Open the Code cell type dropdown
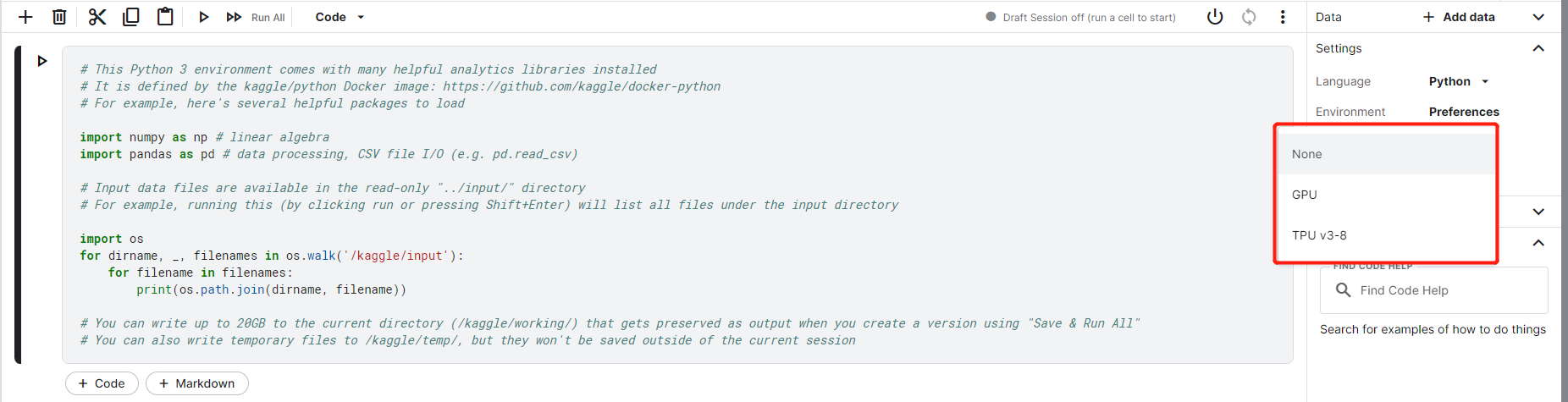The width and height of the screenshot is (1568, 402). pos(340,17)
